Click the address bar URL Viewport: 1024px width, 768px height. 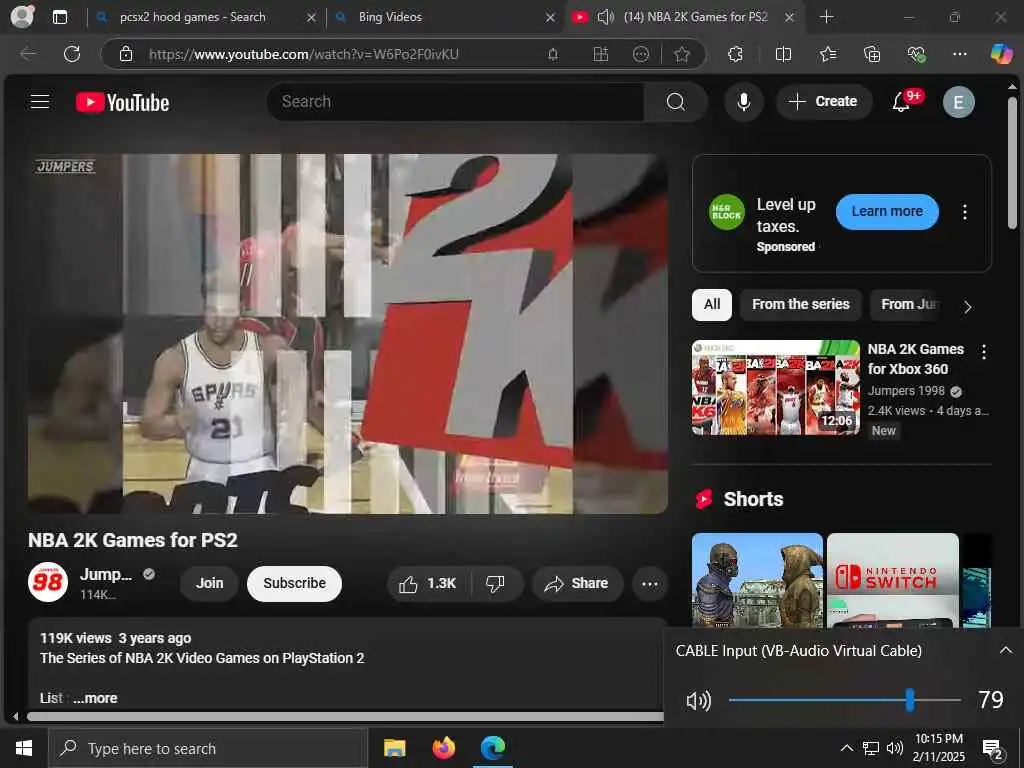[x=304, y=54]
